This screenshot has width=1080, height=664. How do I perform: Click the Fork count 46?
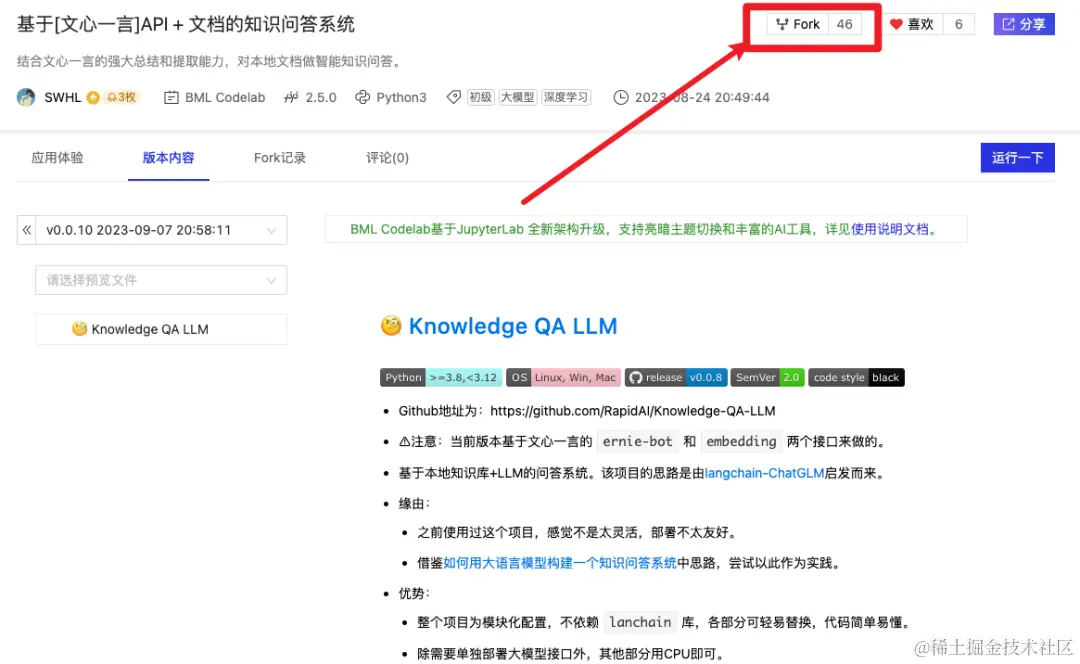pos(844,24)
